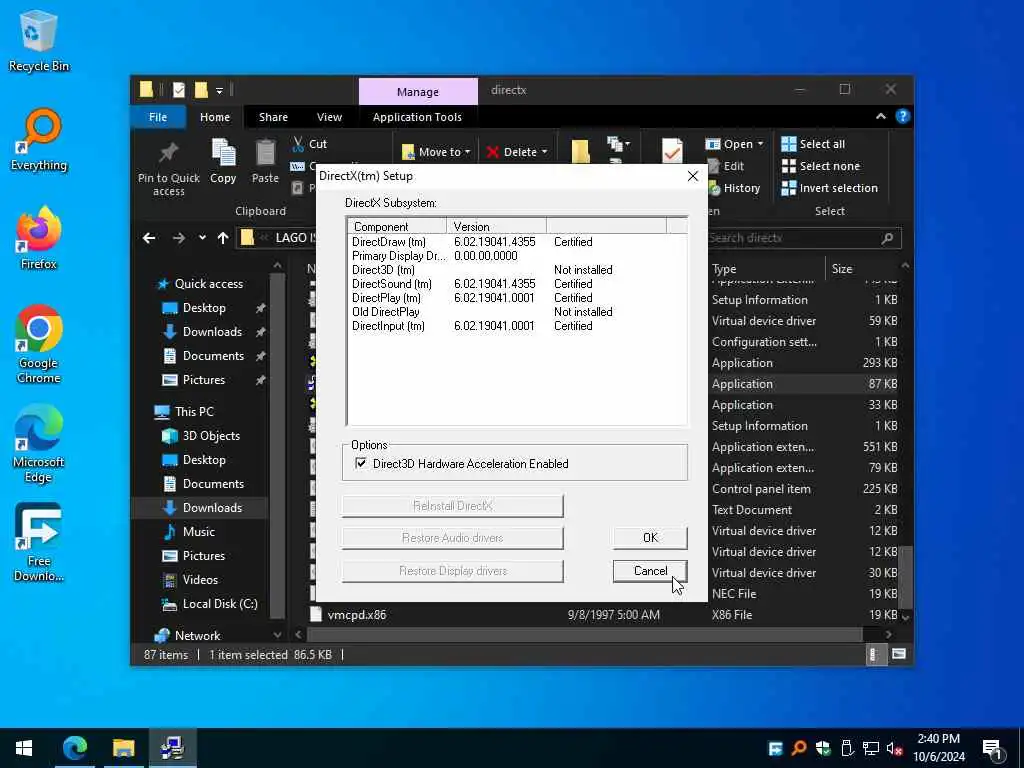Viewport: 1024px width, 768px height.
Task: Click the Back navigation arrow
Action: (x=149, y=238)
